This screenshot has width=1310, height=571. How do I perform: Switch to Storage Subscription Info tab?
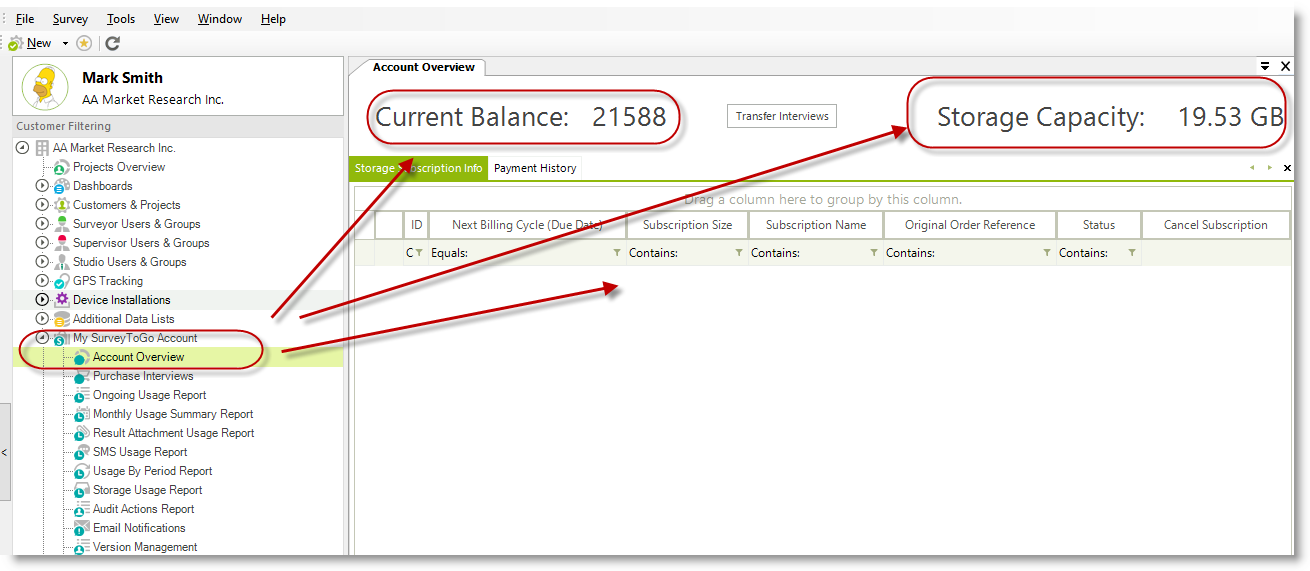tap(419, 168)
